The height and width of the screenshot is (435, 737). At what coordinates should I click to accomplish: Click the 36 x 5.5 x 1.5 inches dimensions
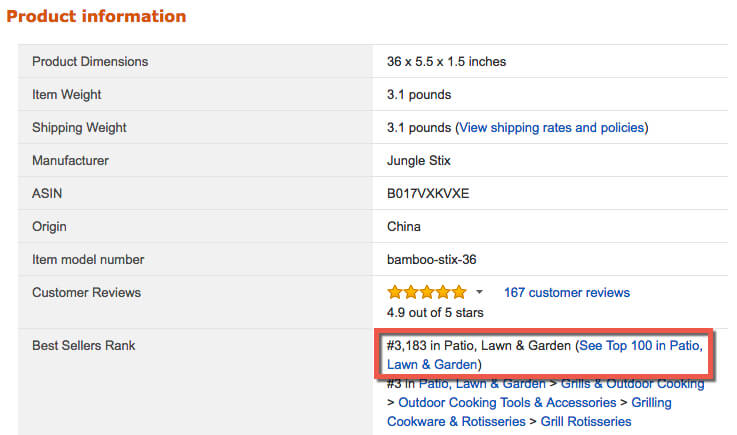pos(446,62)
